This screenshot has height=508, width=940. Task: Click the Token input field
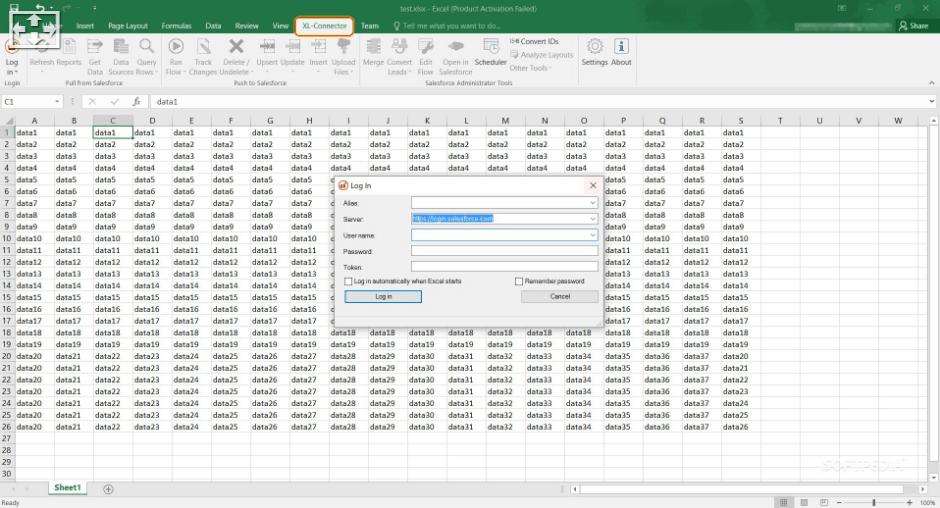coord(504,266)
